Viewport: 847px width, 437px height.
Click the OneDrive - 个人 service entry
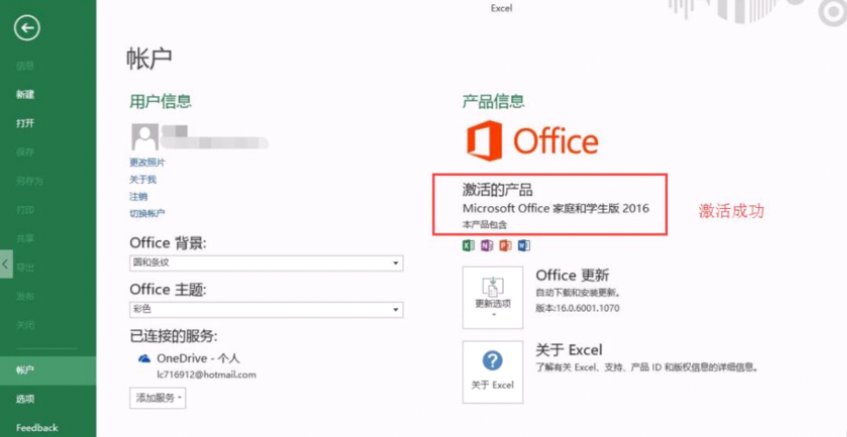pyautogui.click(x=198, y=358)
